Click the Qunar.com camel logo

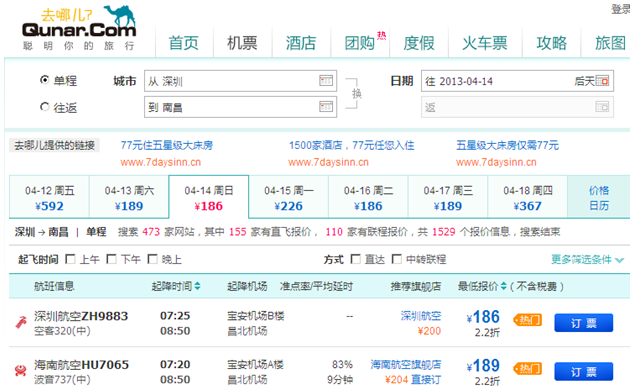(x=79, y=28)
